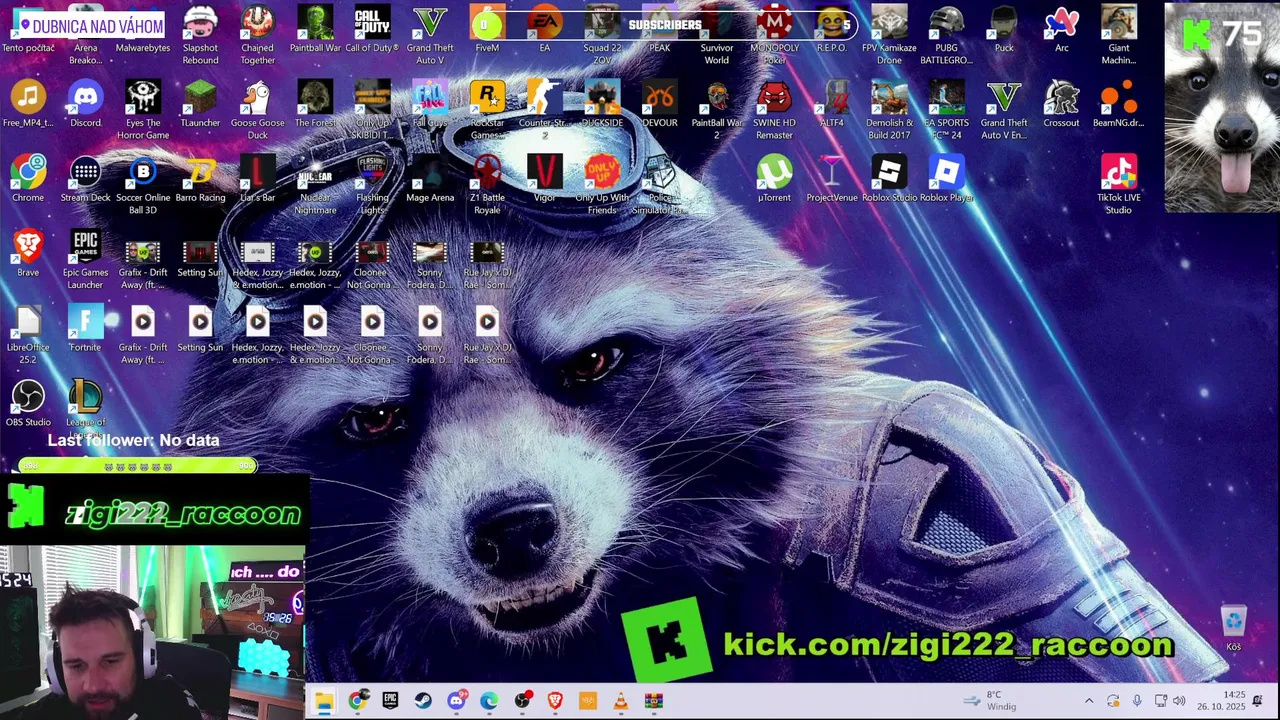This screenshot has height=720, width=1280.
Task: Select the DEVOUR game icon
Action: pyautogui.click(x=659, y=105)
